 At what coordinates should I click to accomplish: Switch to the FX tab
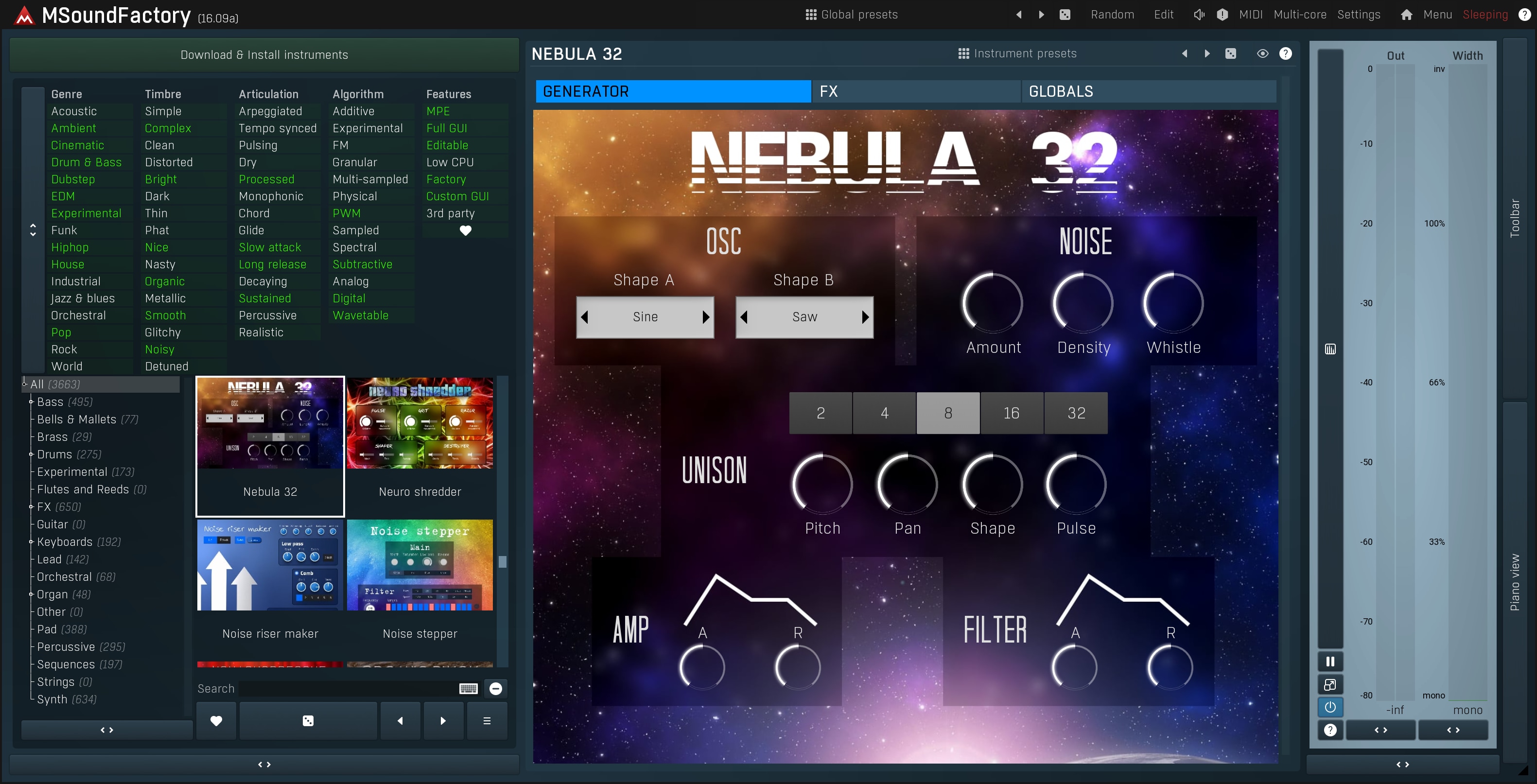pos(916,91)
